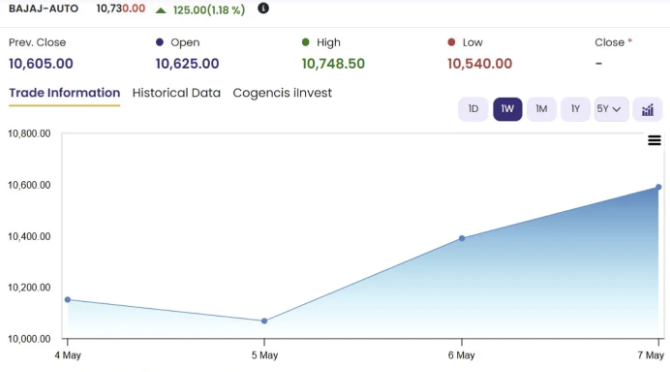Viewport: 670px width, 372px height.
Task: Click the 10,200.00 y-axis label
Action: point(29,287)
